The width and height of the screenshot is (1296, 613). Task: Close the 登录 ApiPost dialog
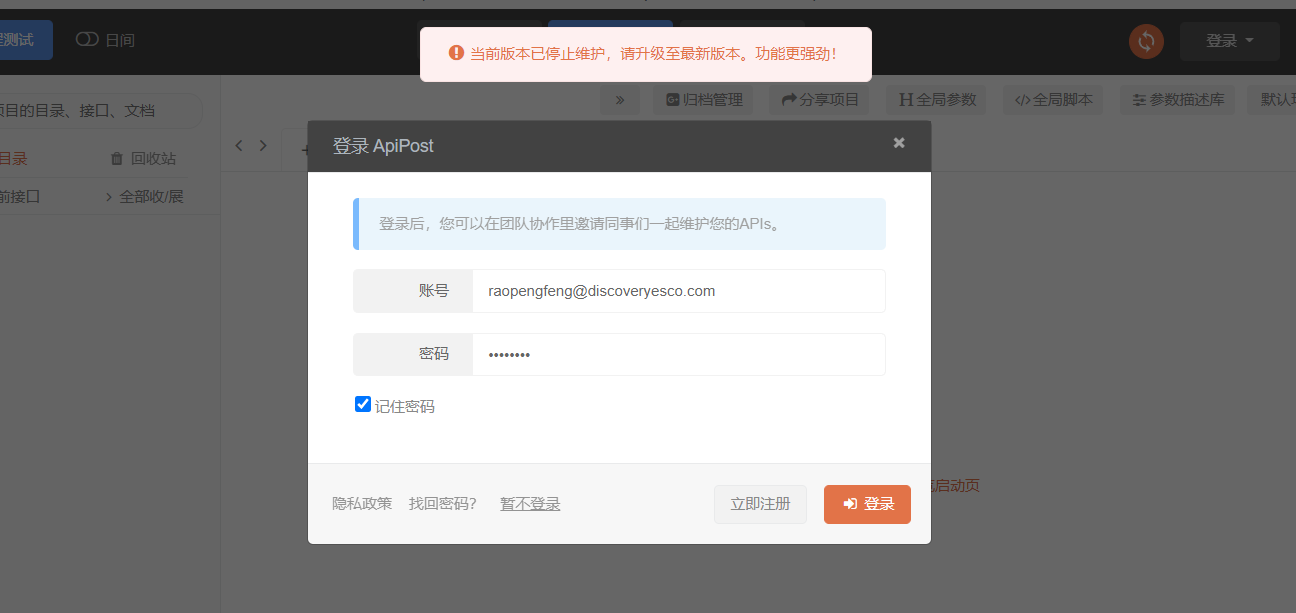(899, 143)
